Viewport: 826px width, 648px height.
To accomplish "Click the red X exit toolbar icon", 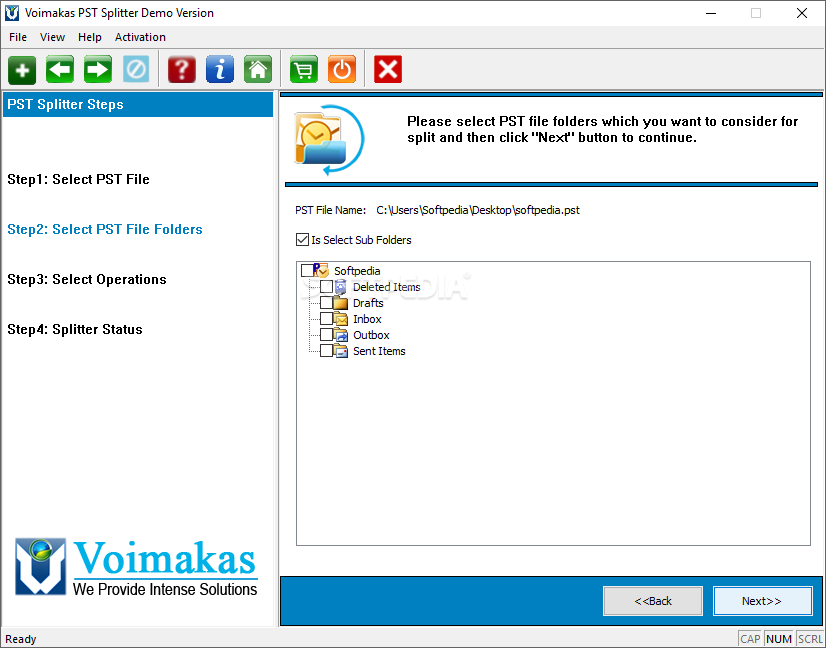I will (x=388, y=70).
